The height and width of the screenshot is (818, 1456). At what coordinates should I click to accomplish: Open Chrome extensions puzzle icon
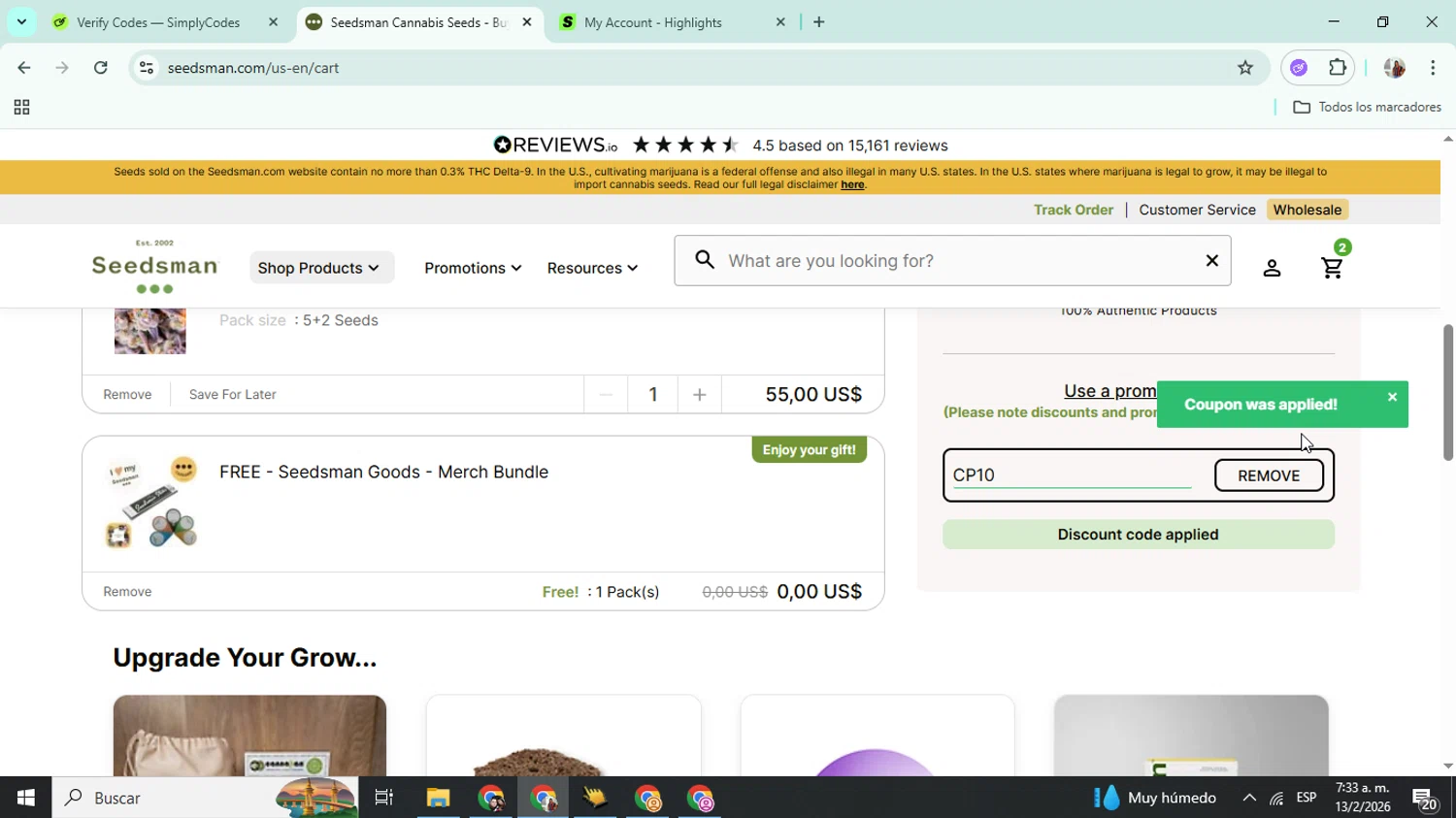(x=1338, y=68)
